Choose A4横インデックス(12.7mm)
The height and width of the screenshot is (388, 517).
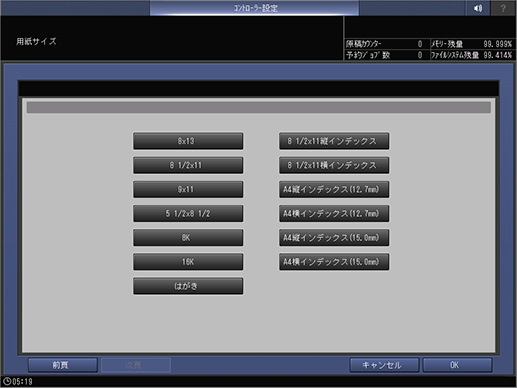pos(334,213)
